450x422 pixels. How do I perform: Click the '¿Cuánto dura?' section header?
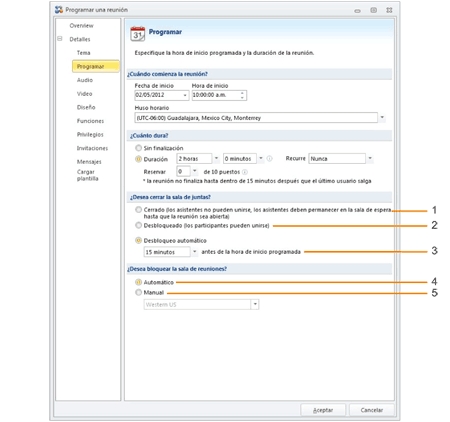(x=259, y=135)
